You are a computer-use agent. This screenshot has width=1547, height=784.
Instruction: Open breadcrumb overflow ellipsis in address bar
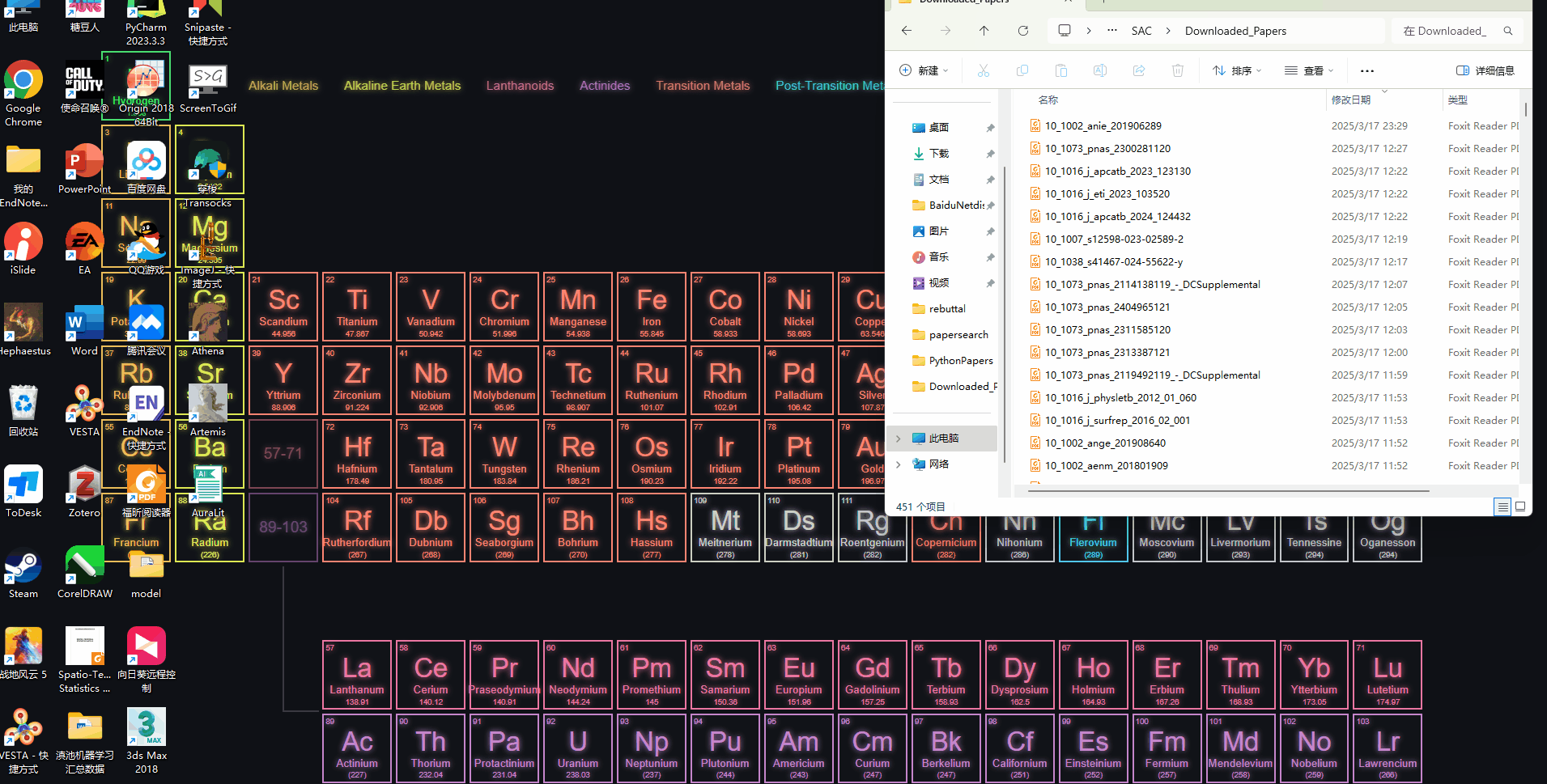pos(1112,31)
